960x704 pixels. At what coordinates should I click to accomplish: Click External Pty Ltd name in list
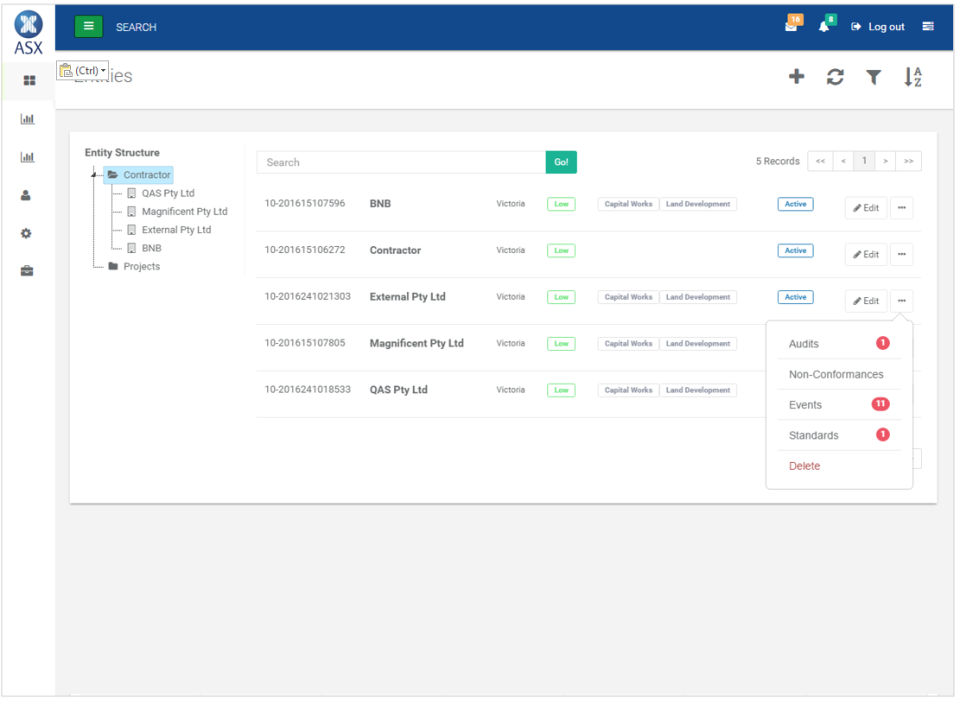pos(407,297)
